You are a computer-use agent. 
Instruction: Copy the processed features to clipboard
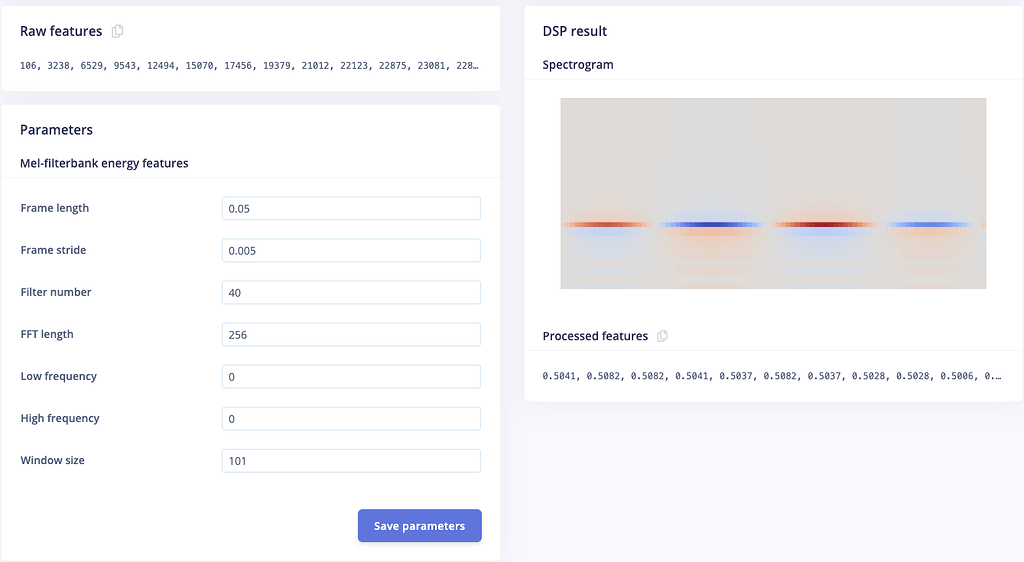pyautogui.click(x=662, y=336)
